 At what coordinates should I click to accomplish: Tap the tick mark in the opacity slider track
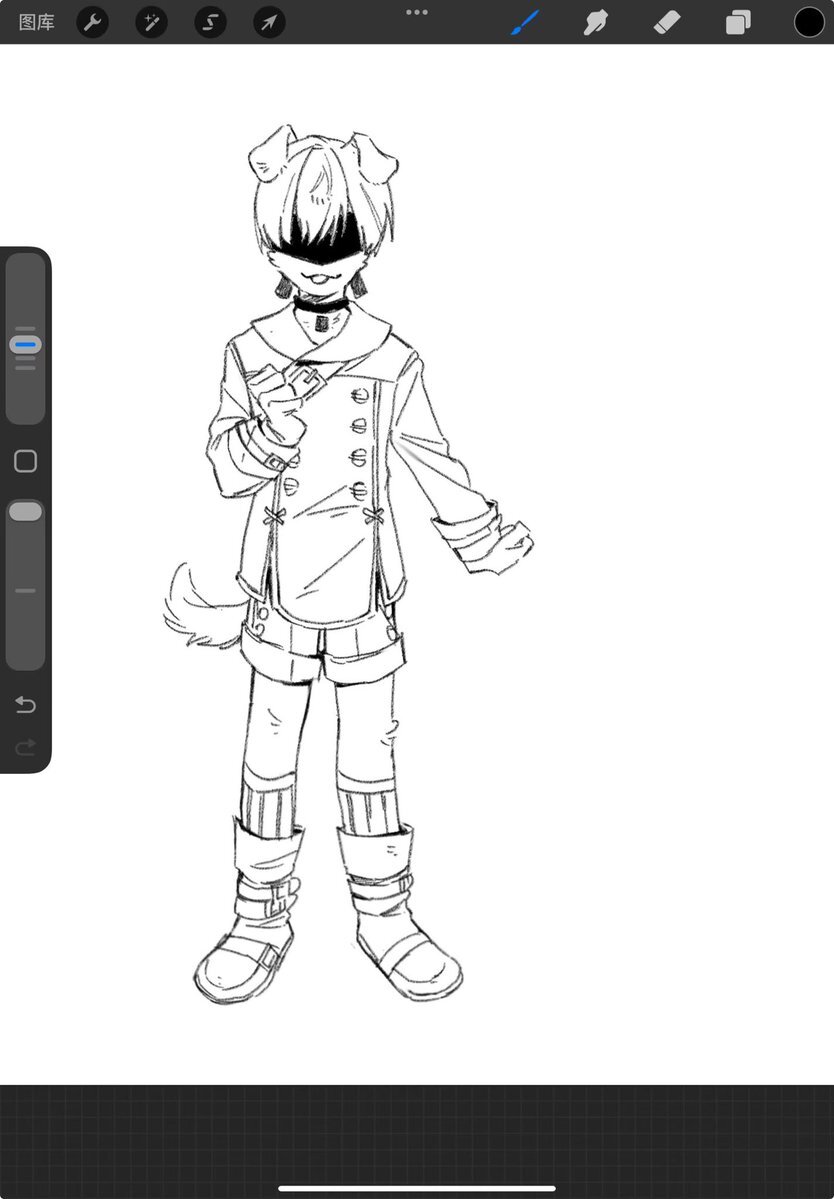[x=26, y=591]
